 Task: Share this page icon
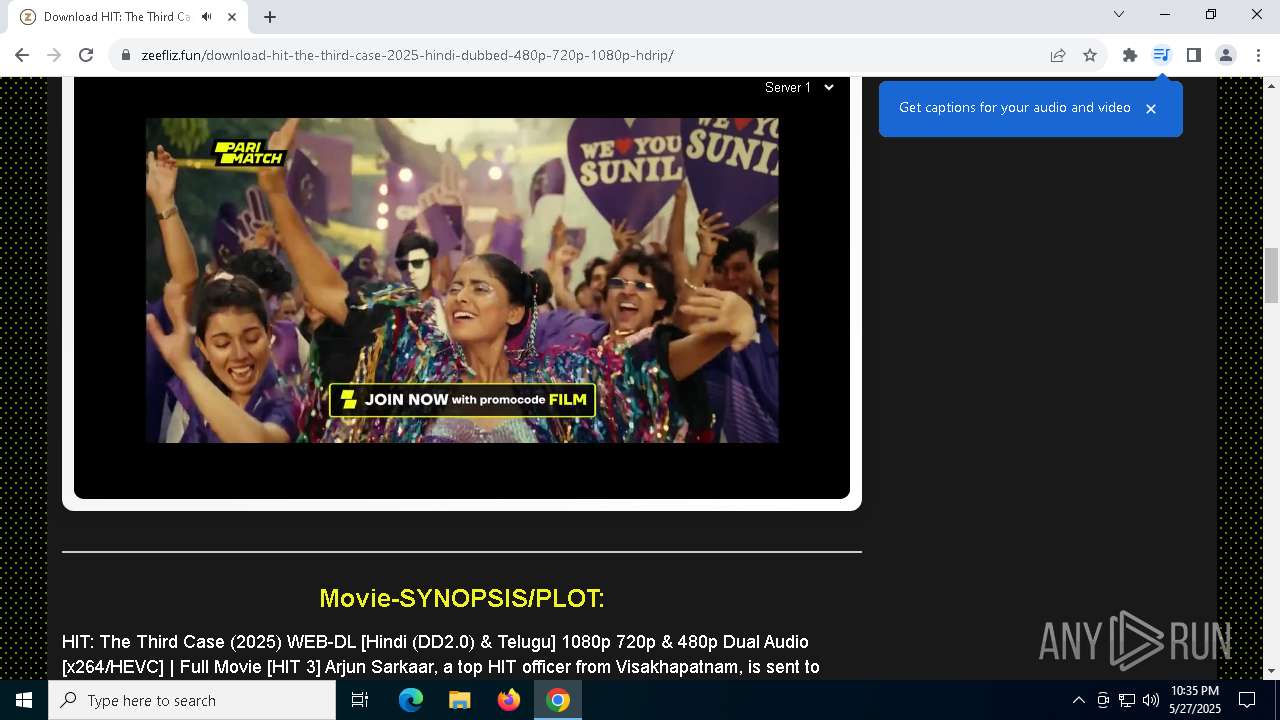pos(1058,55)
